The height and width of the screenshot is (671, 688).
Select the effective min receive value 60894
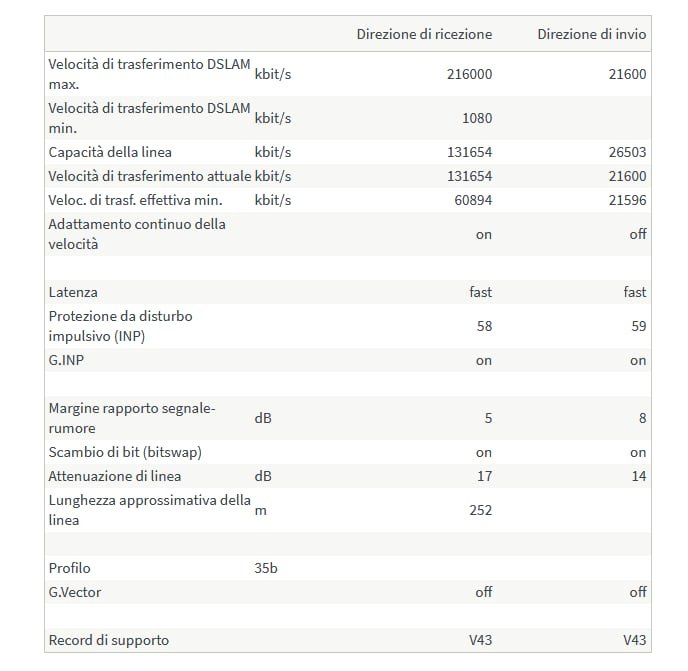[472, 200]
